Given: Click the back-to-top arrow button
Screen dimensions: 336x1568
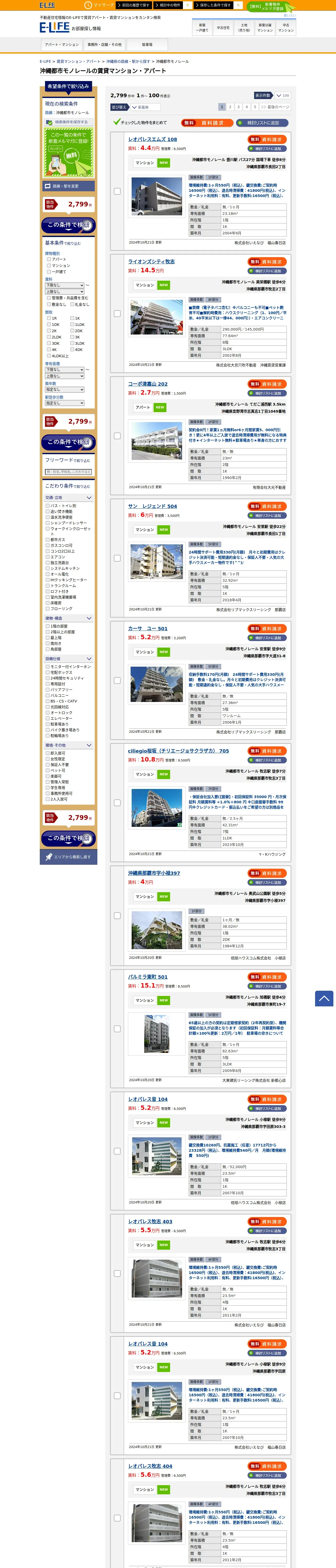Looking at the screenshot, I should [x=324, y=998].
